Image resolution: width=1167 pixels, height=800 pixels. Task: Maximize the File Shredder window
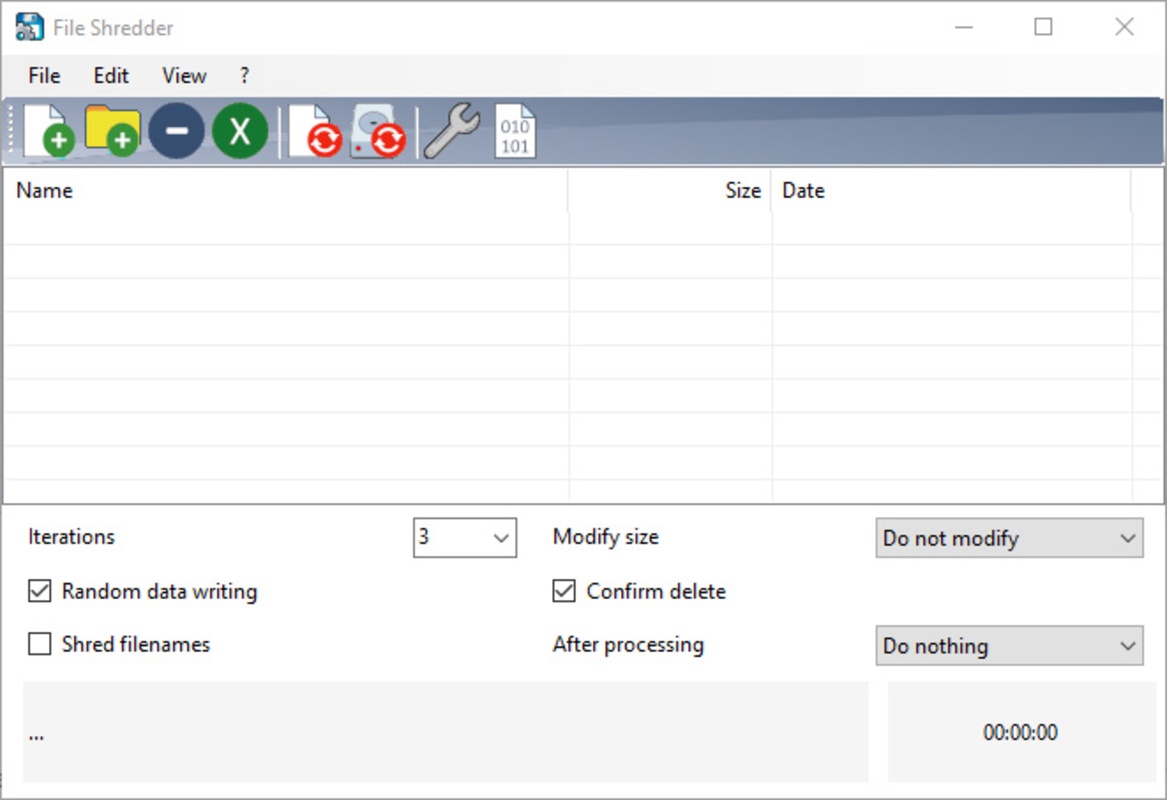1043,28
